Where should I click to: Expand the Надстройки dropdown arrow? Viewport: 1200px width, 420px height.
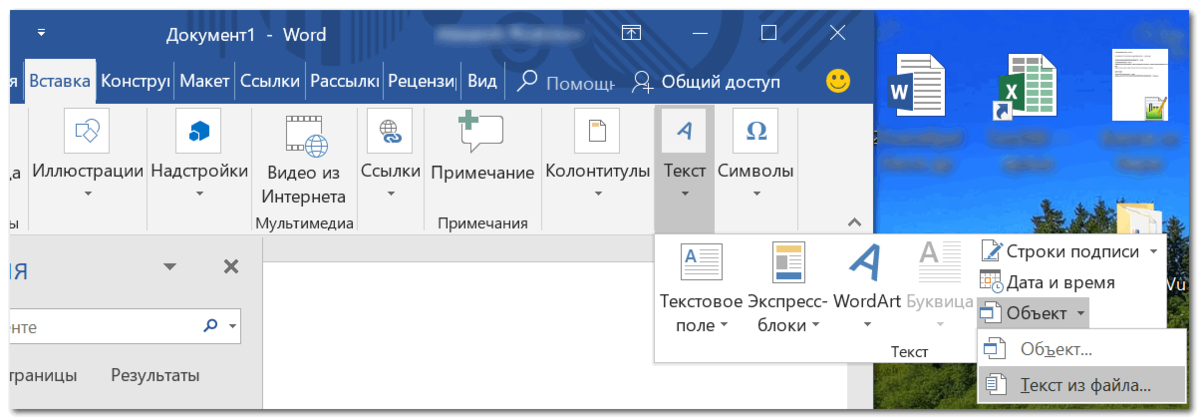pos(199,194)
